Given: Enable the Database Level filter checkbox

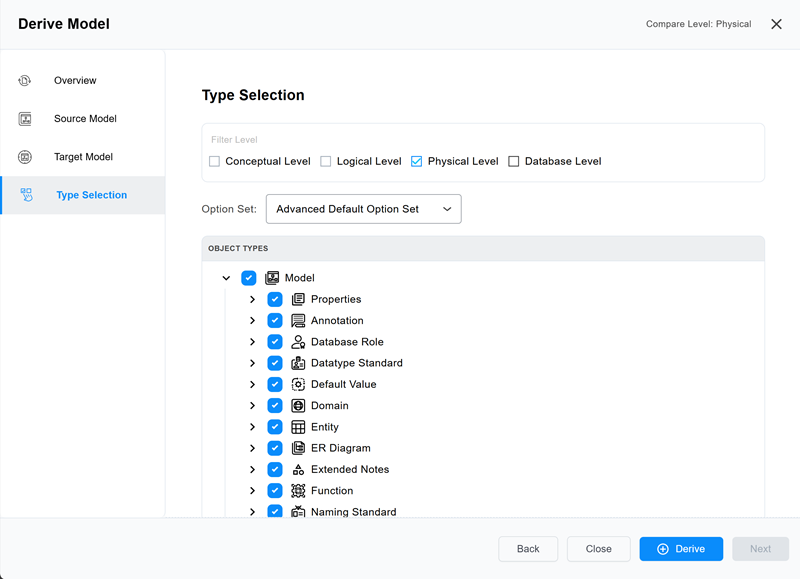Looking at the screenshot, I should [x=514, y=161].
